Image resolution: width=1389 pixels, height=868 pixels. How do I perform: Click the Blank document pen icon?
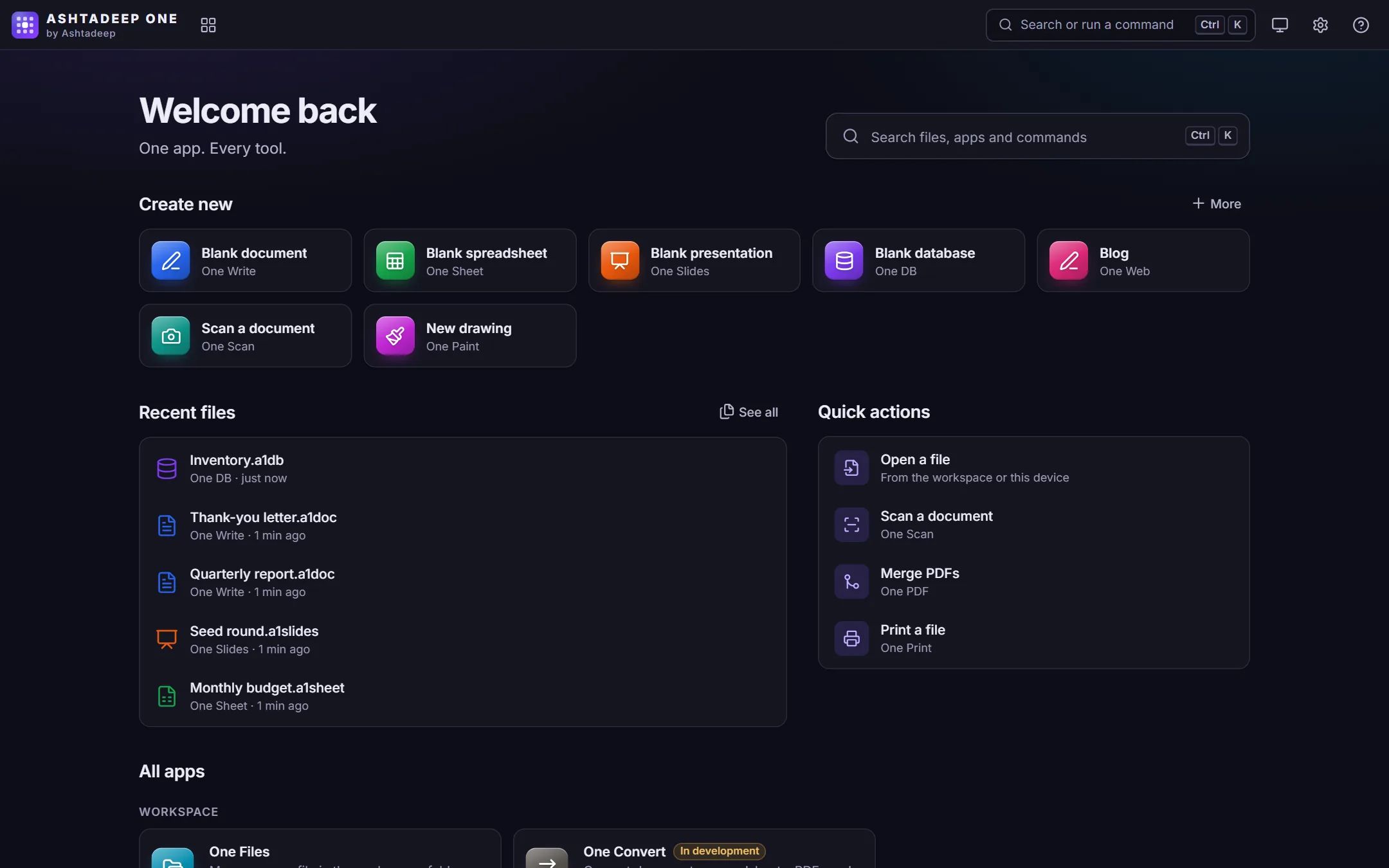[x=170, y=260]
